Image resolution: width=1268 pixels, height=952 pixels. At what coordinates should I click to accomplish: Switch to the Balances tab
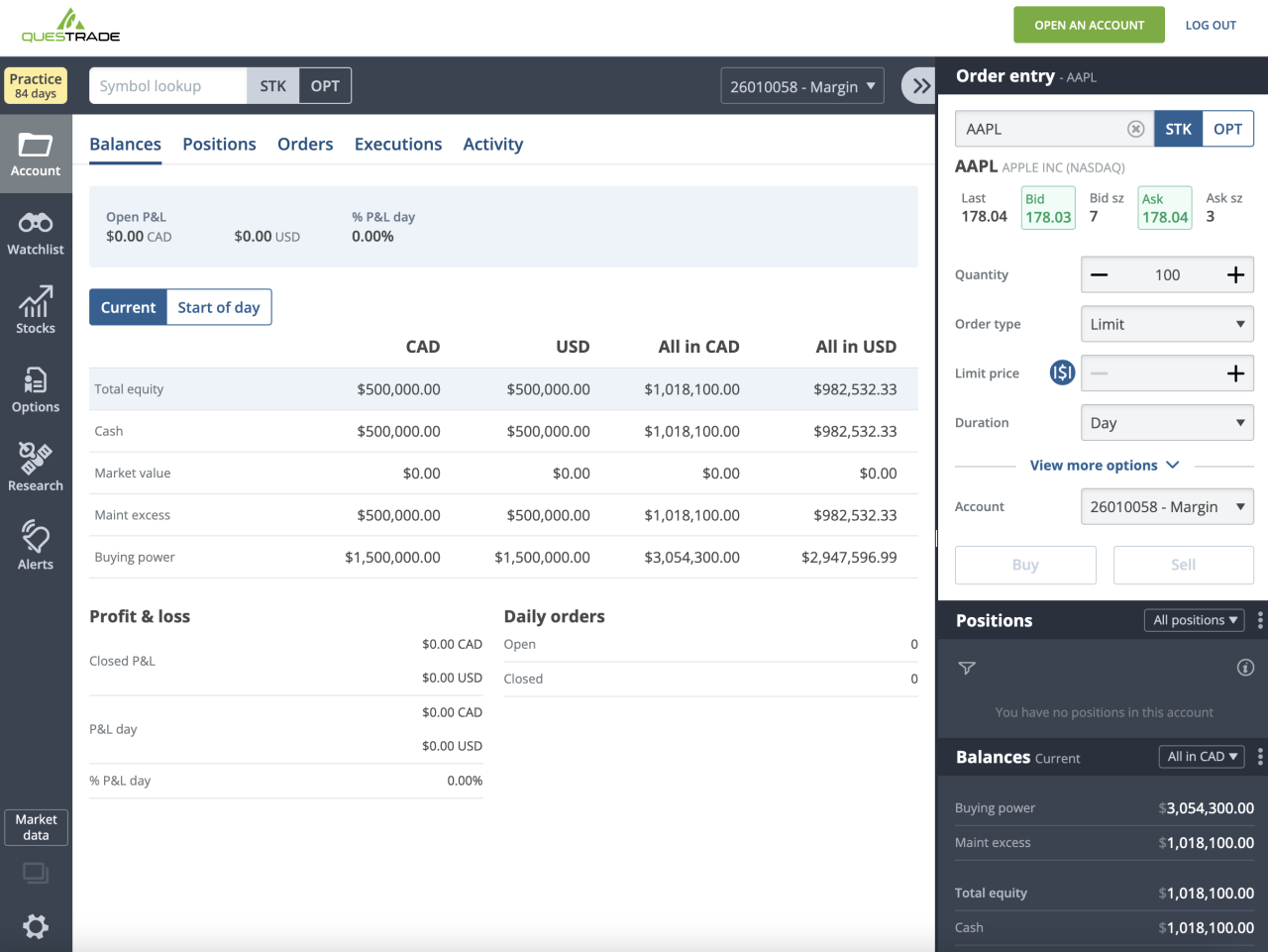point(125,145)
